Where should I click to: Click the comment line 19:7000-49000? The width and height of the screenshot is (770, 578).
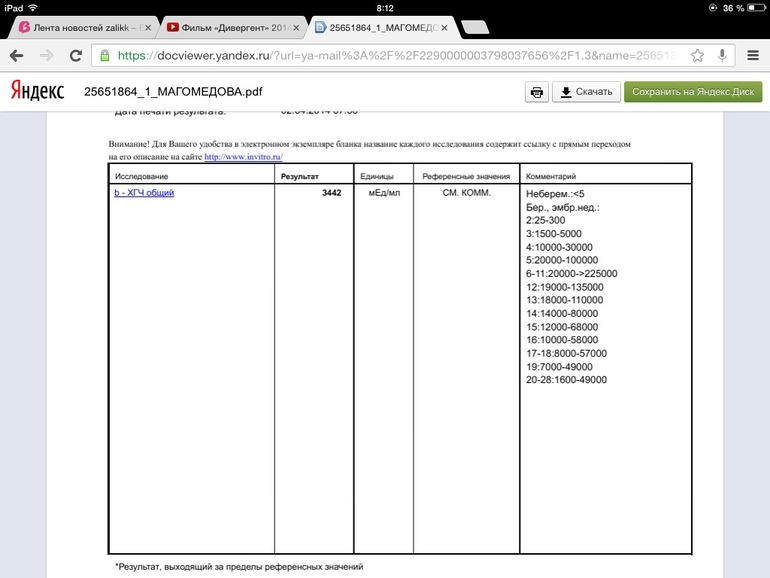pyautogui.click(x=559, y=366)
